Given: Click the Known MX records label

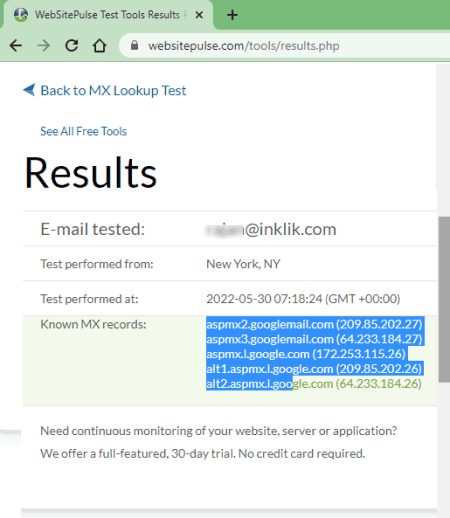Looking at the screenshot, I should [93, 324].
